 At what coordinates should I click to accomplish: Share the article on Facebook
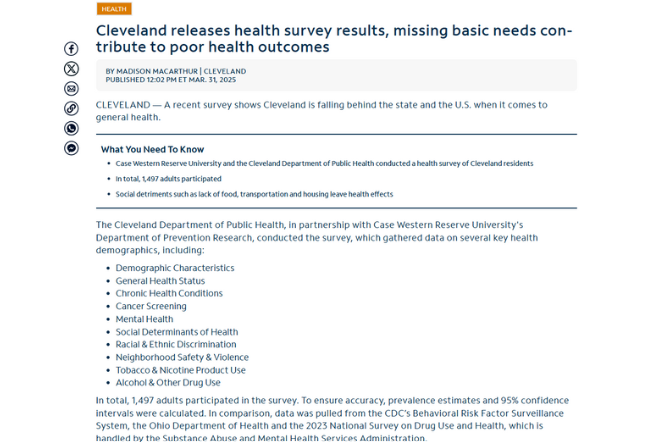click(71, 49)
